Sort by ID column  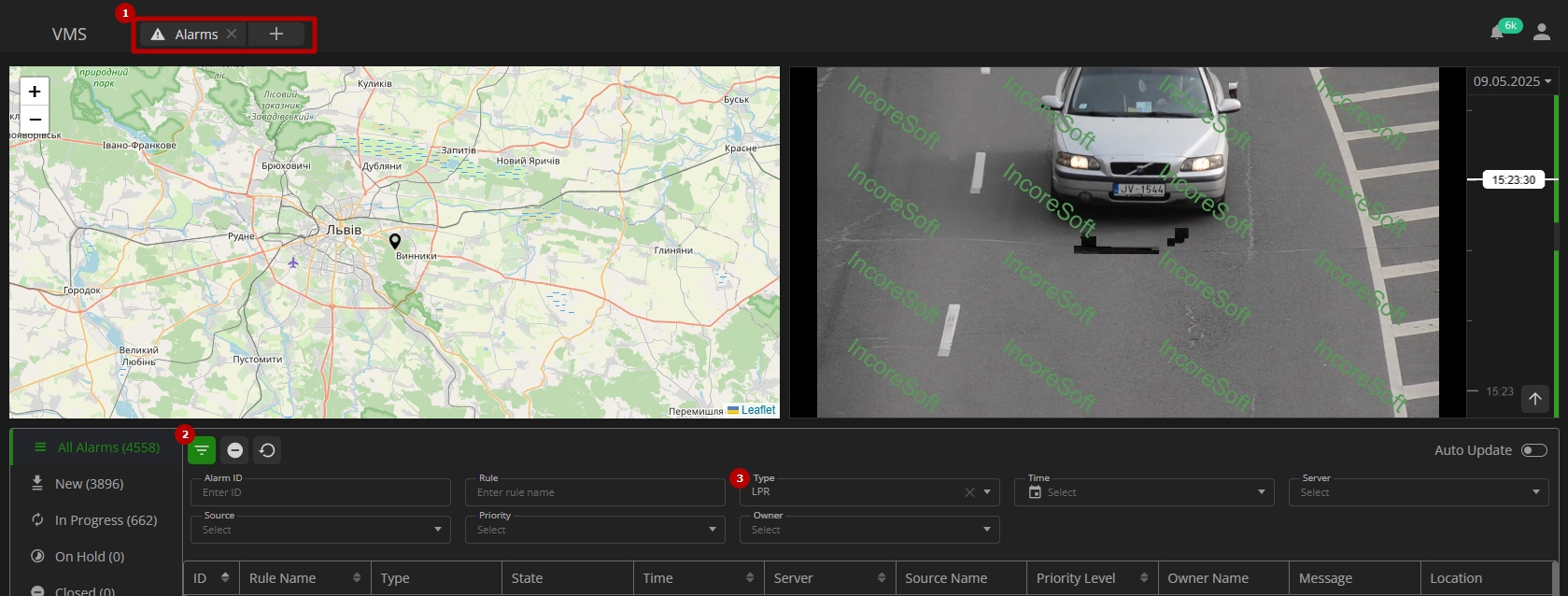[x=225, y=578]
